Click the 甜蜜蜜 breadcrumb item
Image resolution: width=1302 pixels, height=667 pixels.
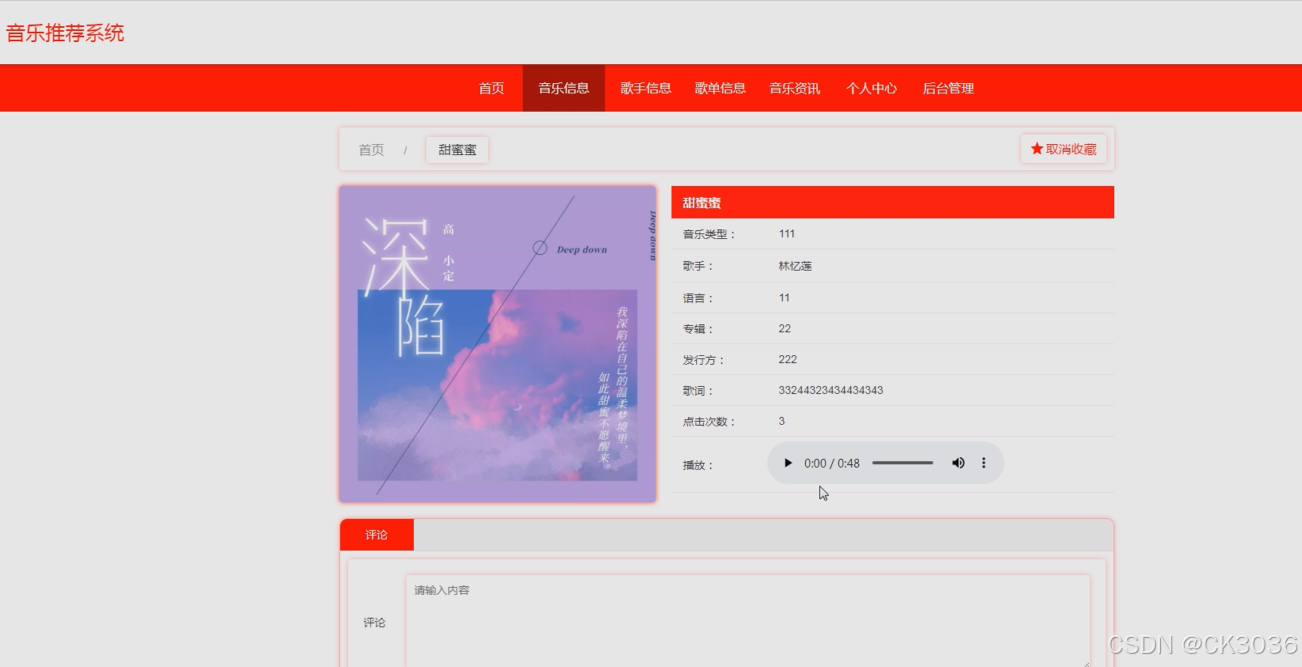pos(457,150)
